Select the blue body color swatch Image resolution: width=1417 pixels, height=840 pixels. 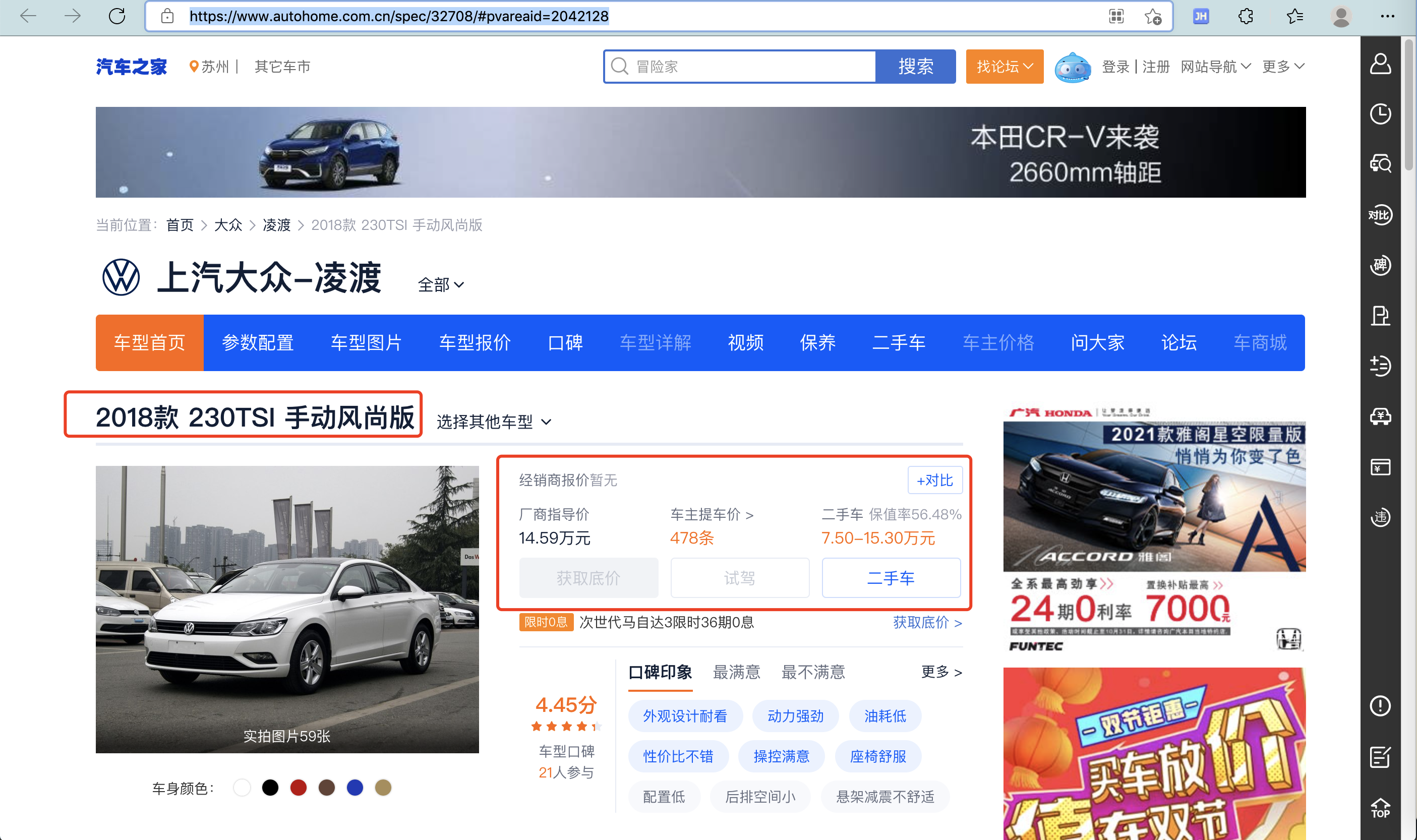355,788
